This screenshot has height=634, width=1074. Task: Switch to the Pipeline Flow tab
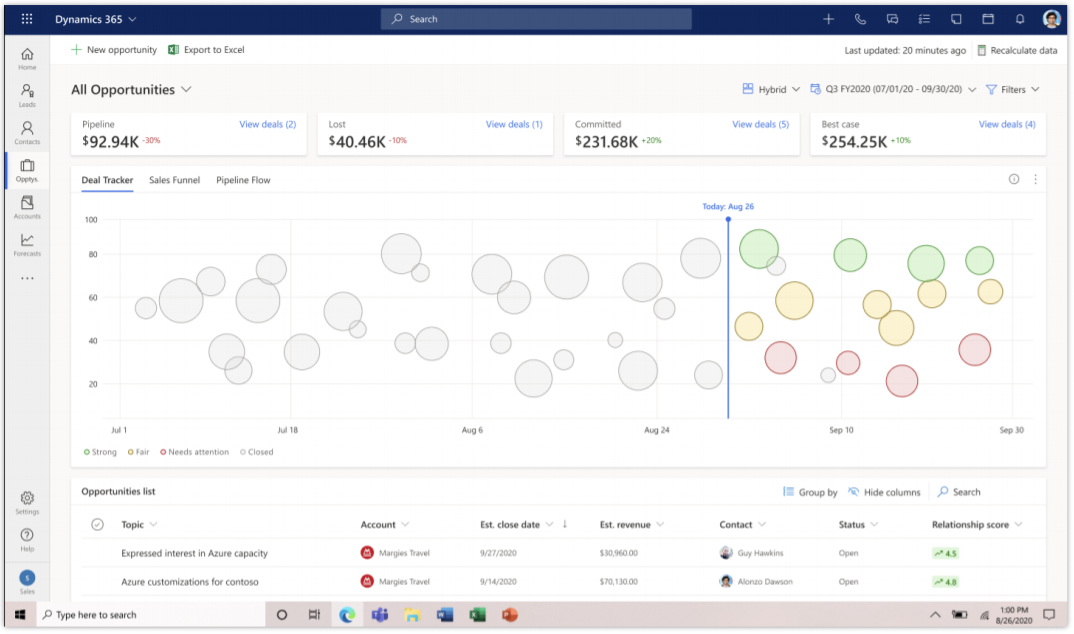[243, 180]
